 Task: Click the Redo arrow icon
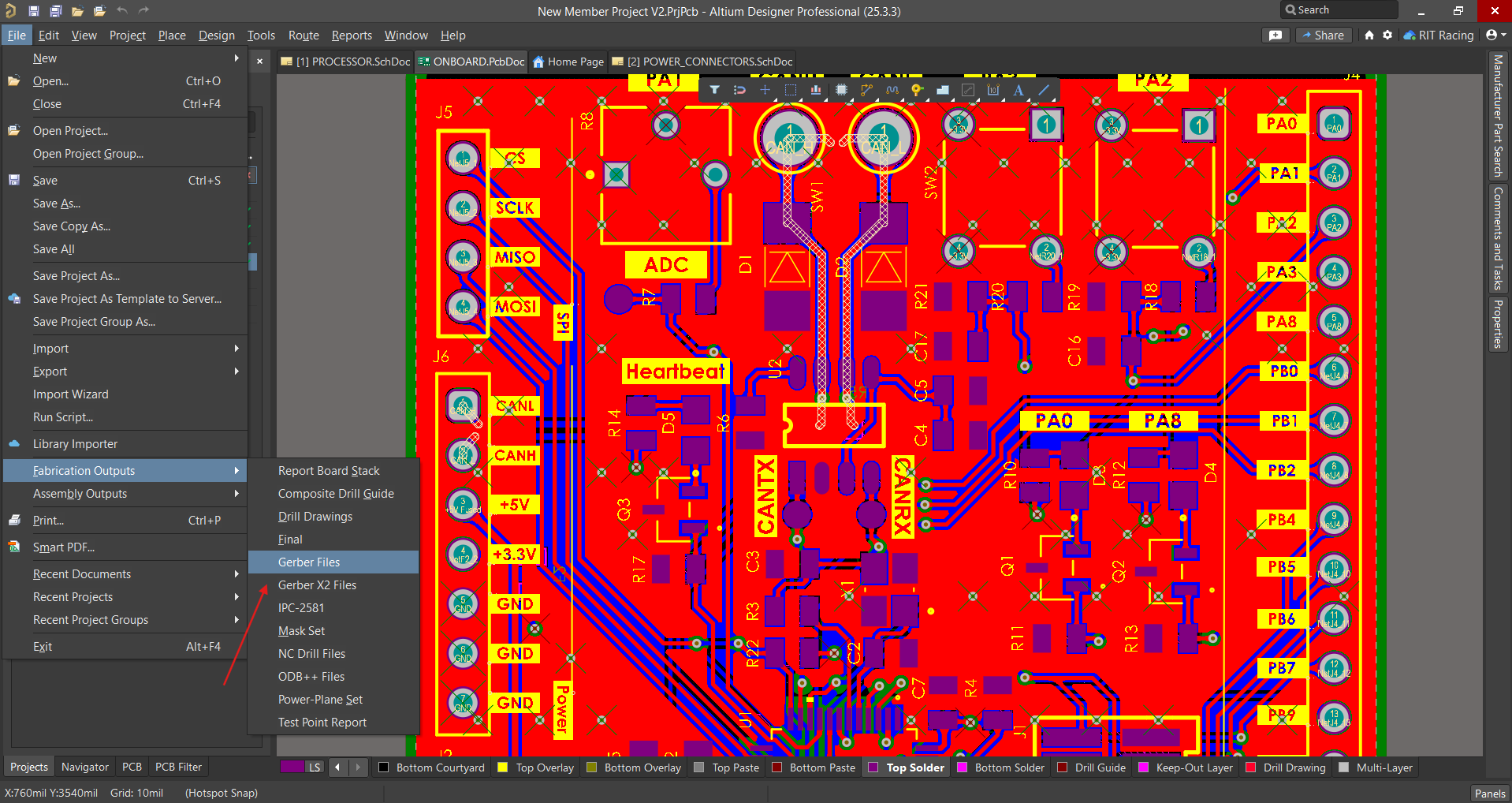pos(143,10)
